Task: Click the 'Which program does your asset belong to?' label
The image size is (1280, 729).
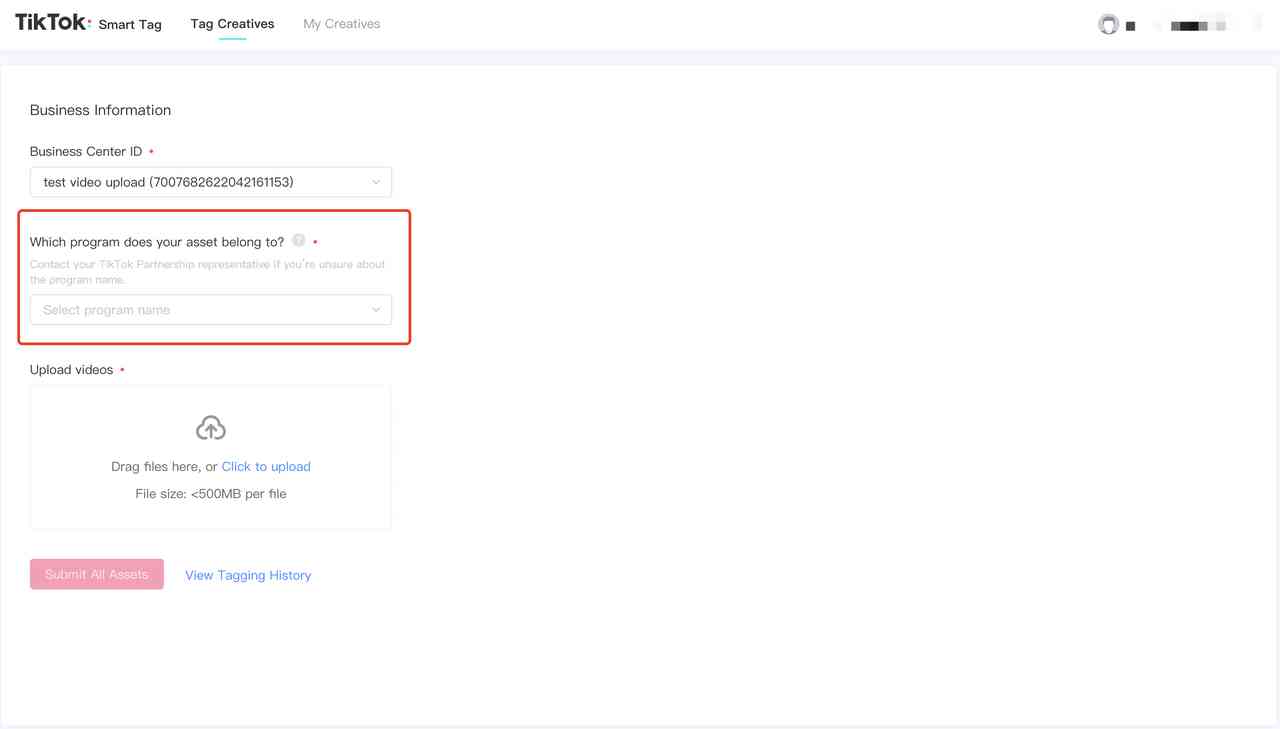Action: (x=157, y=242)
